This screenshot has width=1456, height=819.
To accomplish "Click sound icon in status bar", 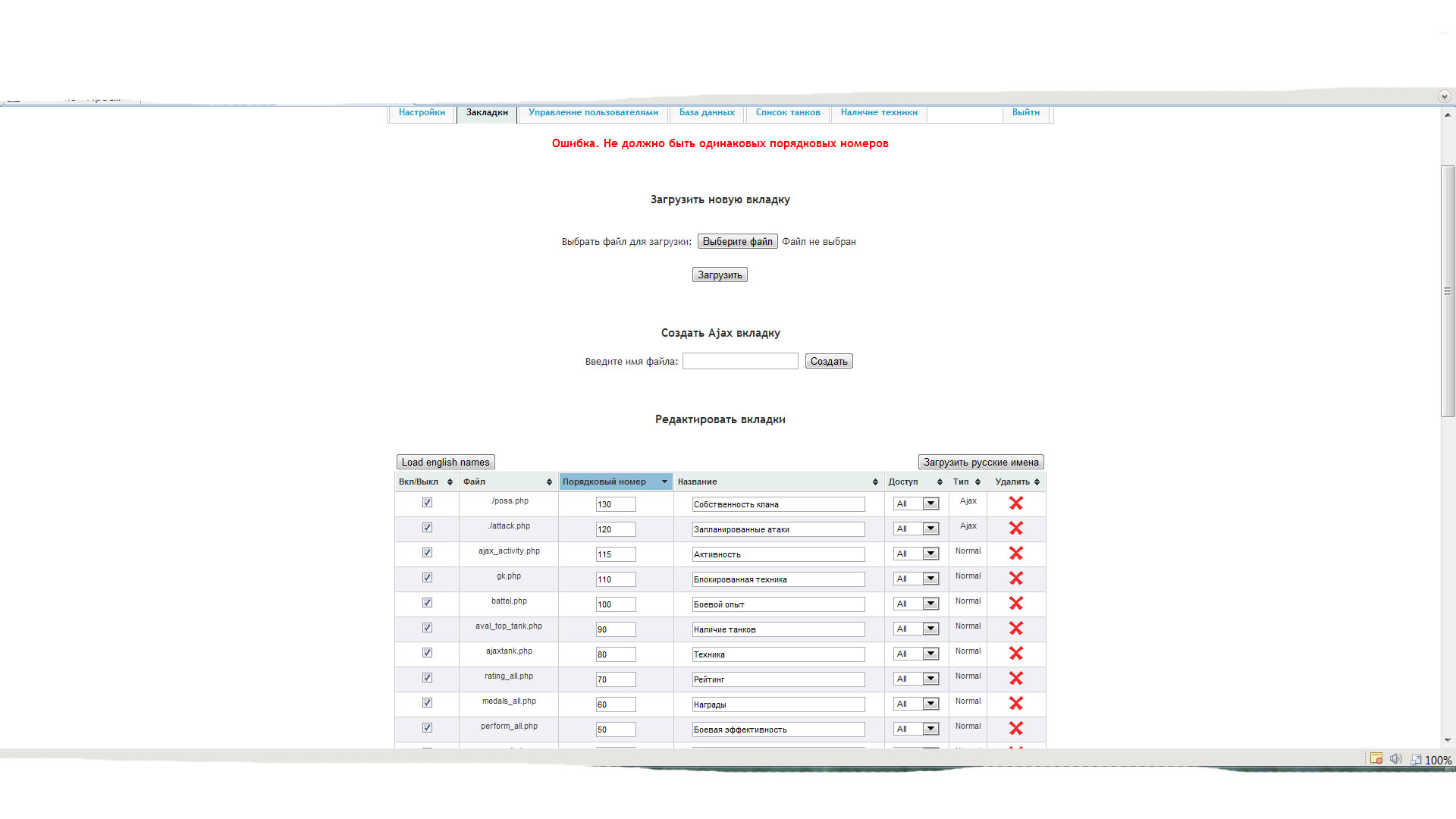I will pyautogui.click(x=1395, y=759).
